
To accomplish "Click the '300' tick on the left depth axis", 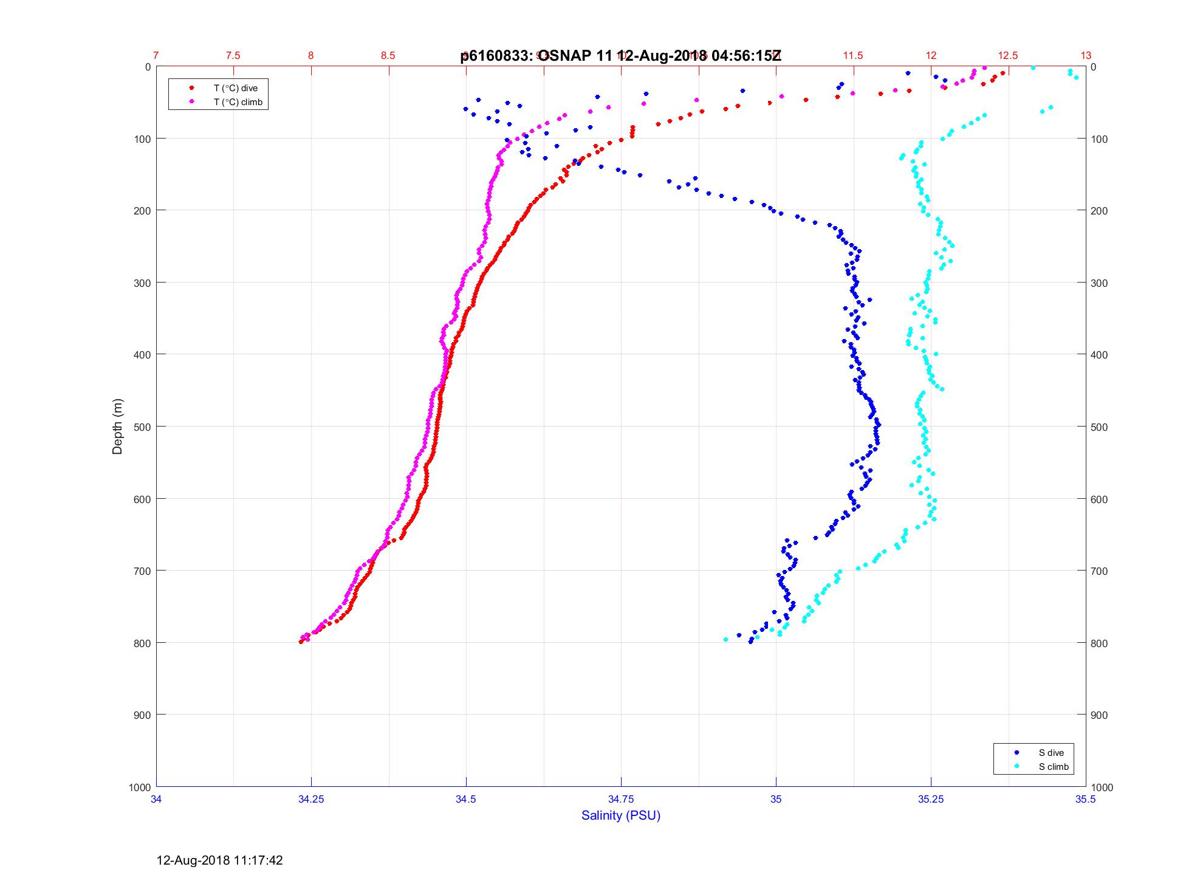I will coord(142,282).
